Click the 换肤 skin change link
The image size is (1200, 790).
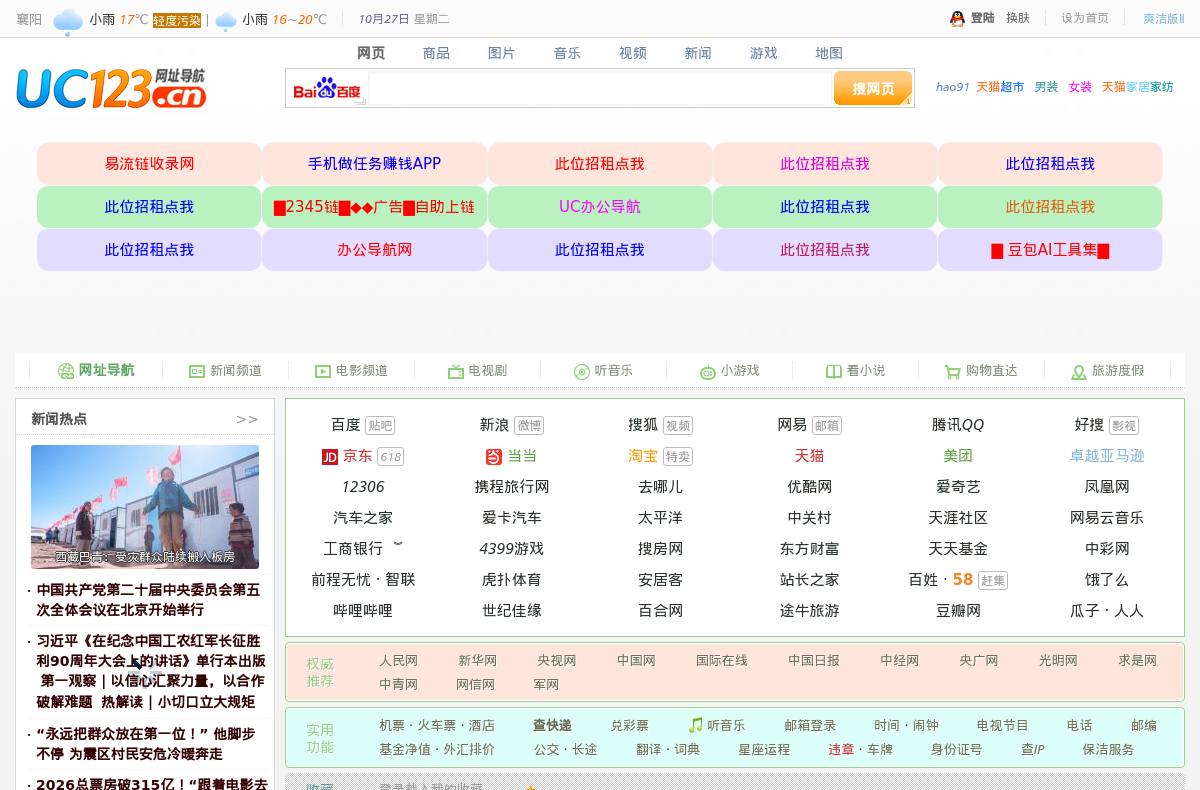coord(1018,18)
